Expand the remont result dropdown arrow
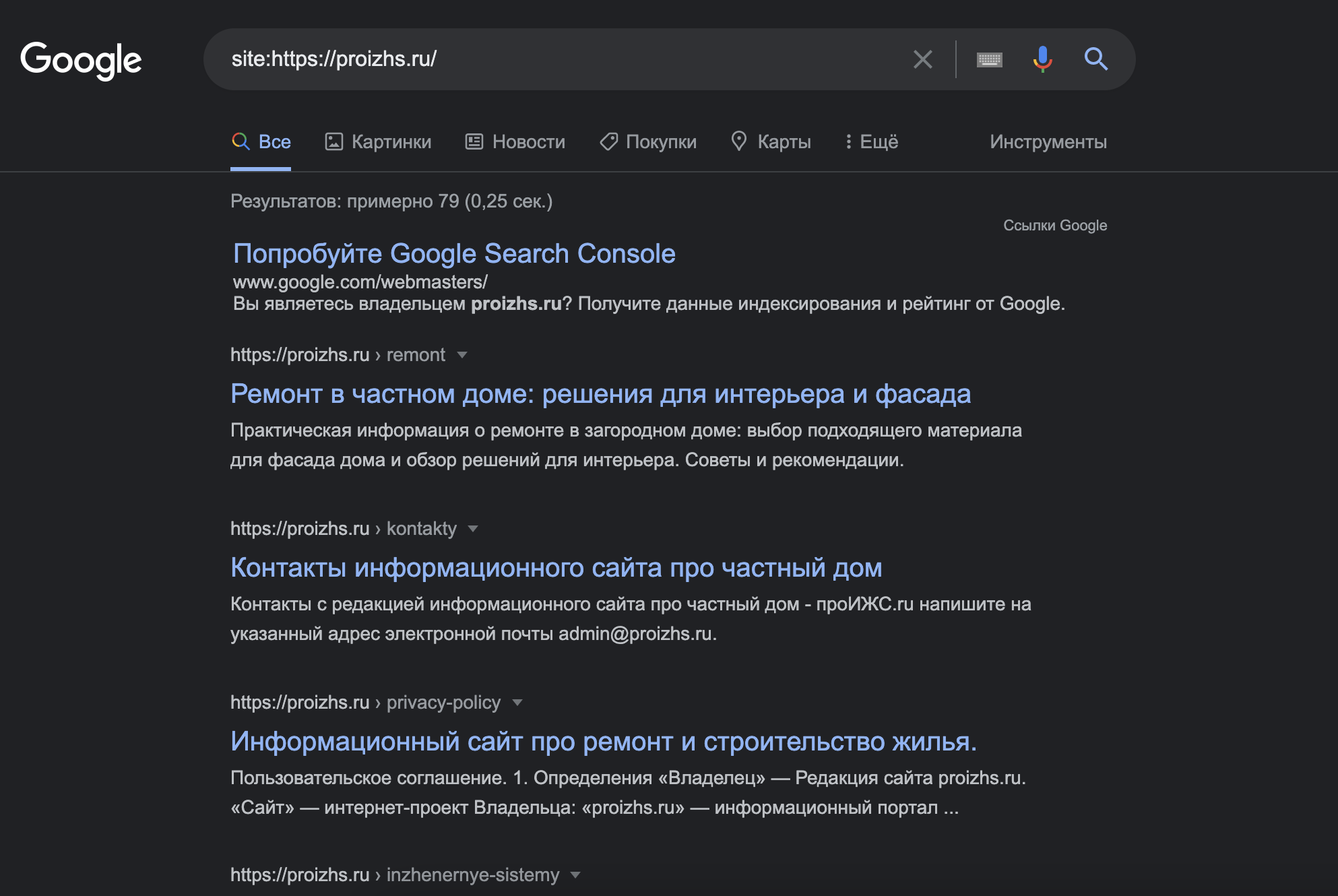 (462, 355)
